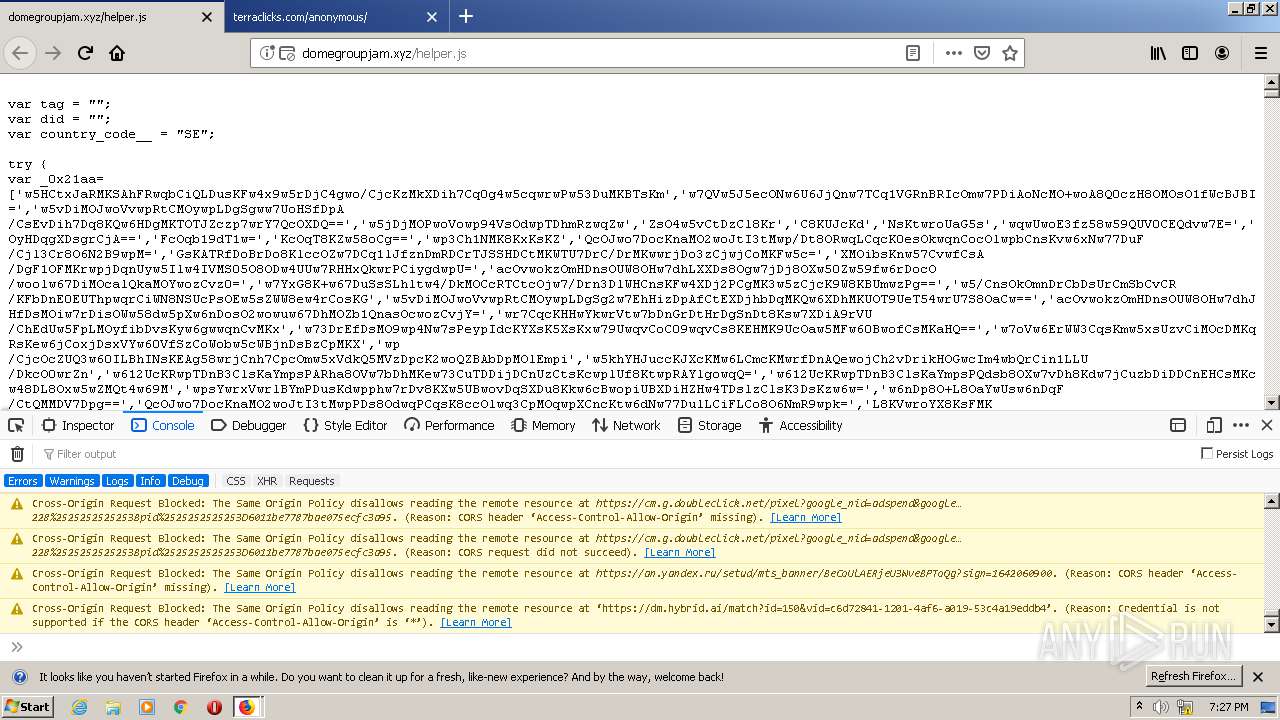Reload the current page

tap(86, 53)
